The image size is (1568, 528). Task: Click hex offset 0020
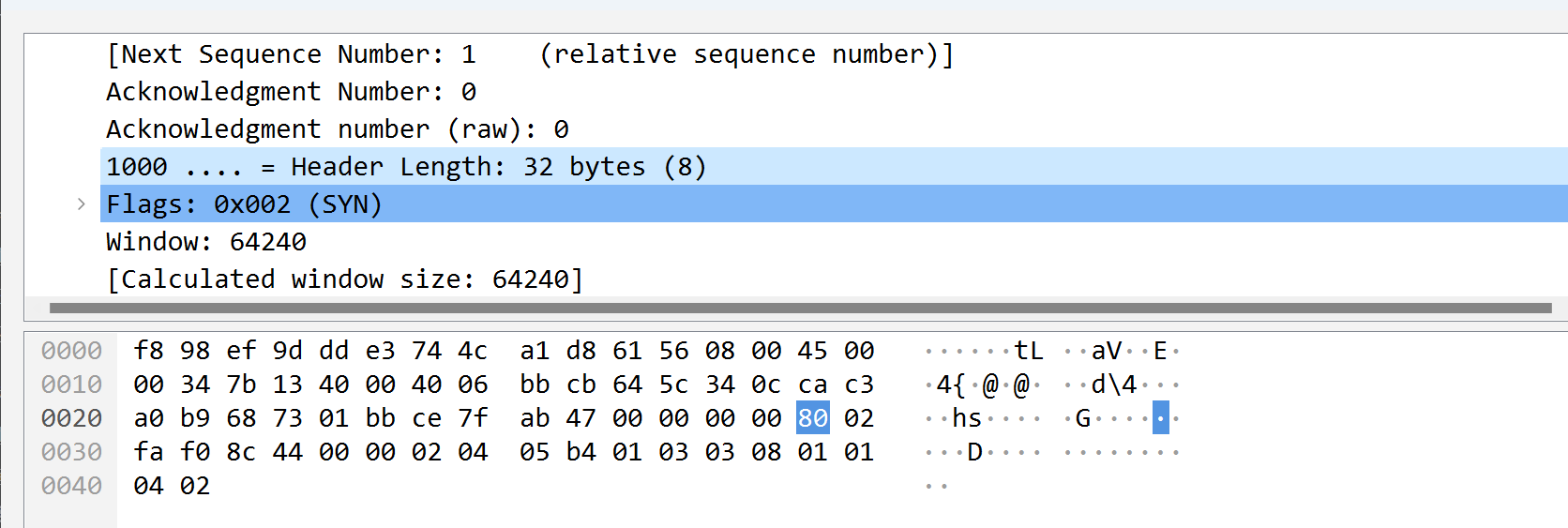pyautogui.click(x=71, y=417)
